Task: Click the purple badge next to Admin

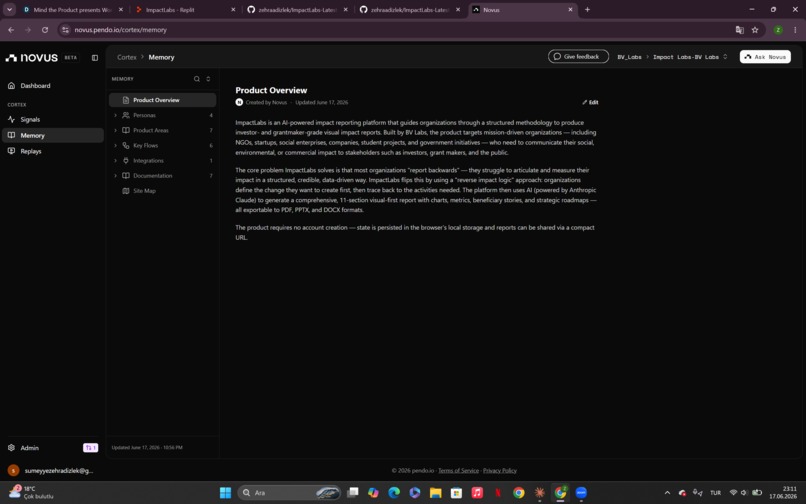Action: pos(90,448)
